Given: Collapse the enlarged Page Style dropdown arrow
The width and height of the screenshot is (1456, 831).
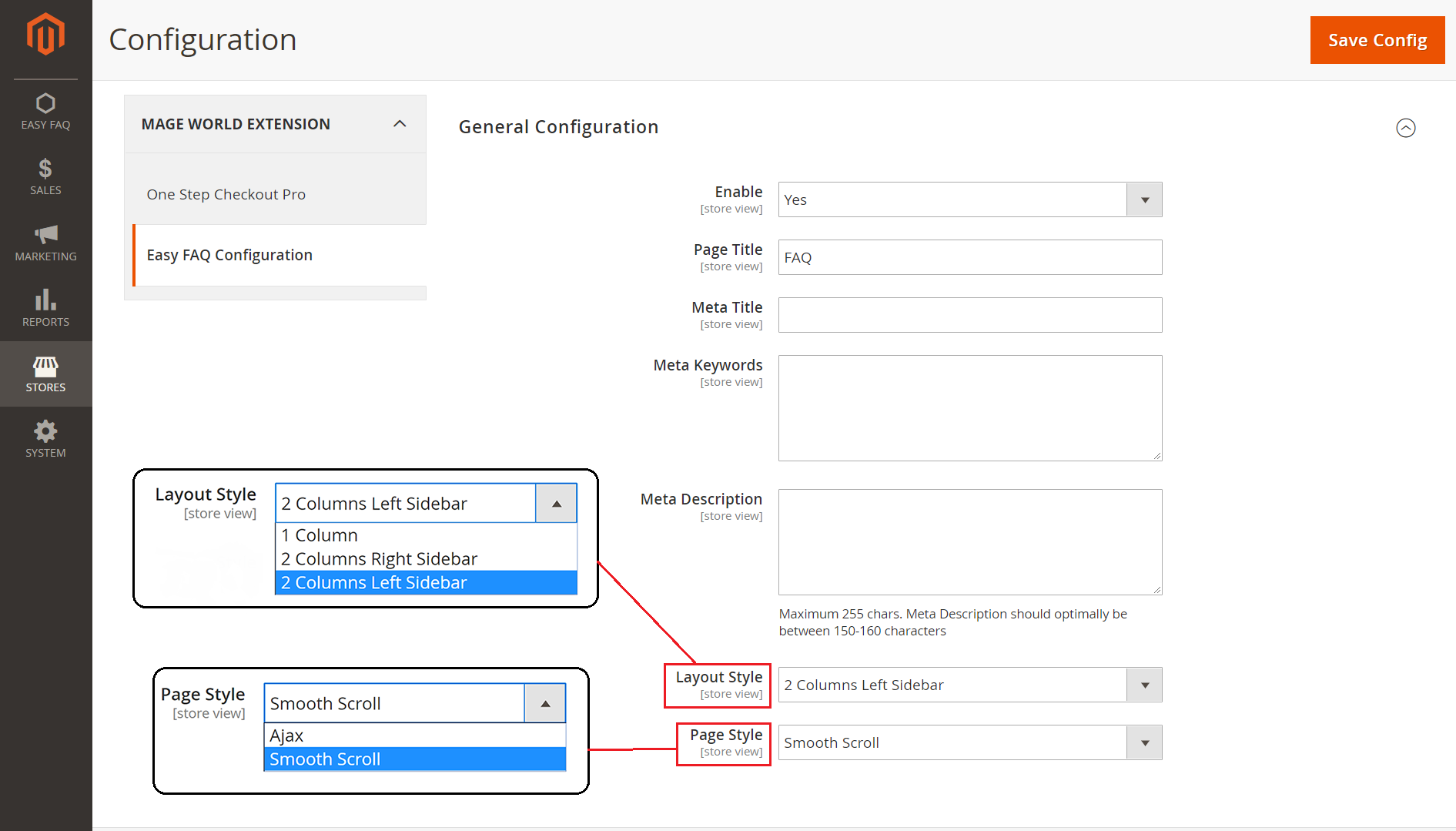Looking at the screenshot, I should (545, 704).
